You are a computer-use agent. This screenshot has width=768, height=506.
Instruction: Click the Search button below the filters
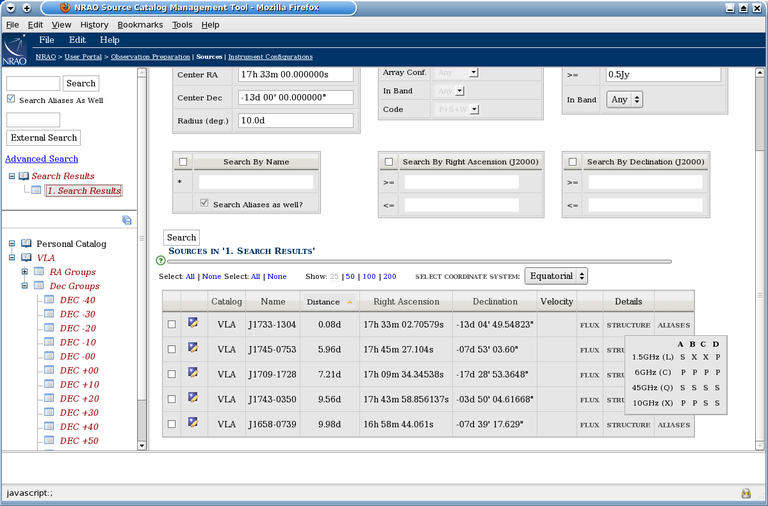click(181, 238)
